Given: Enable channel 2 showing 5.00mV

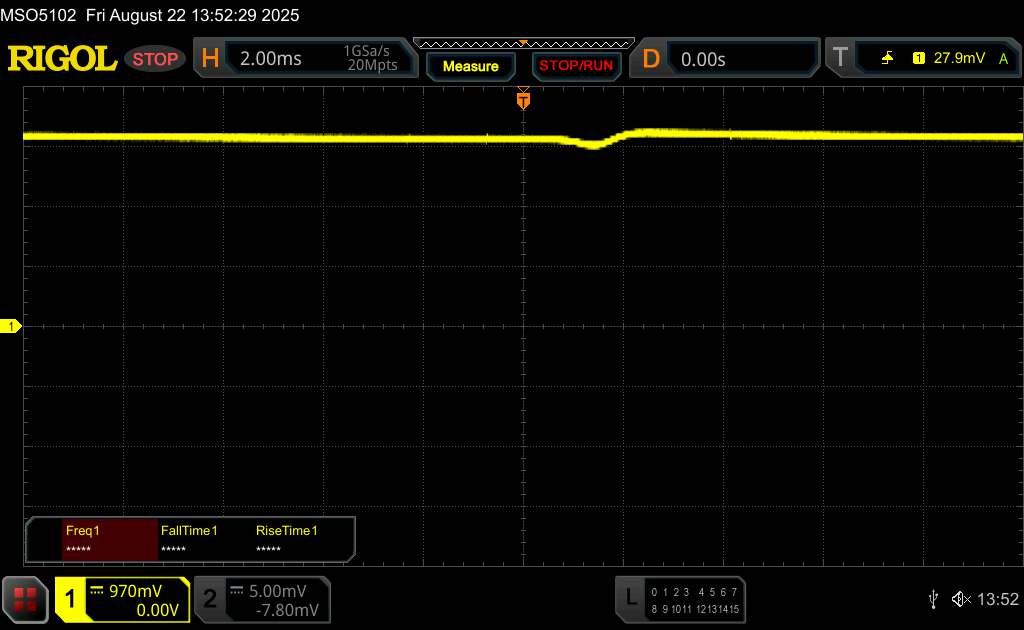Looking at the screenshot, I should (261, 599).
